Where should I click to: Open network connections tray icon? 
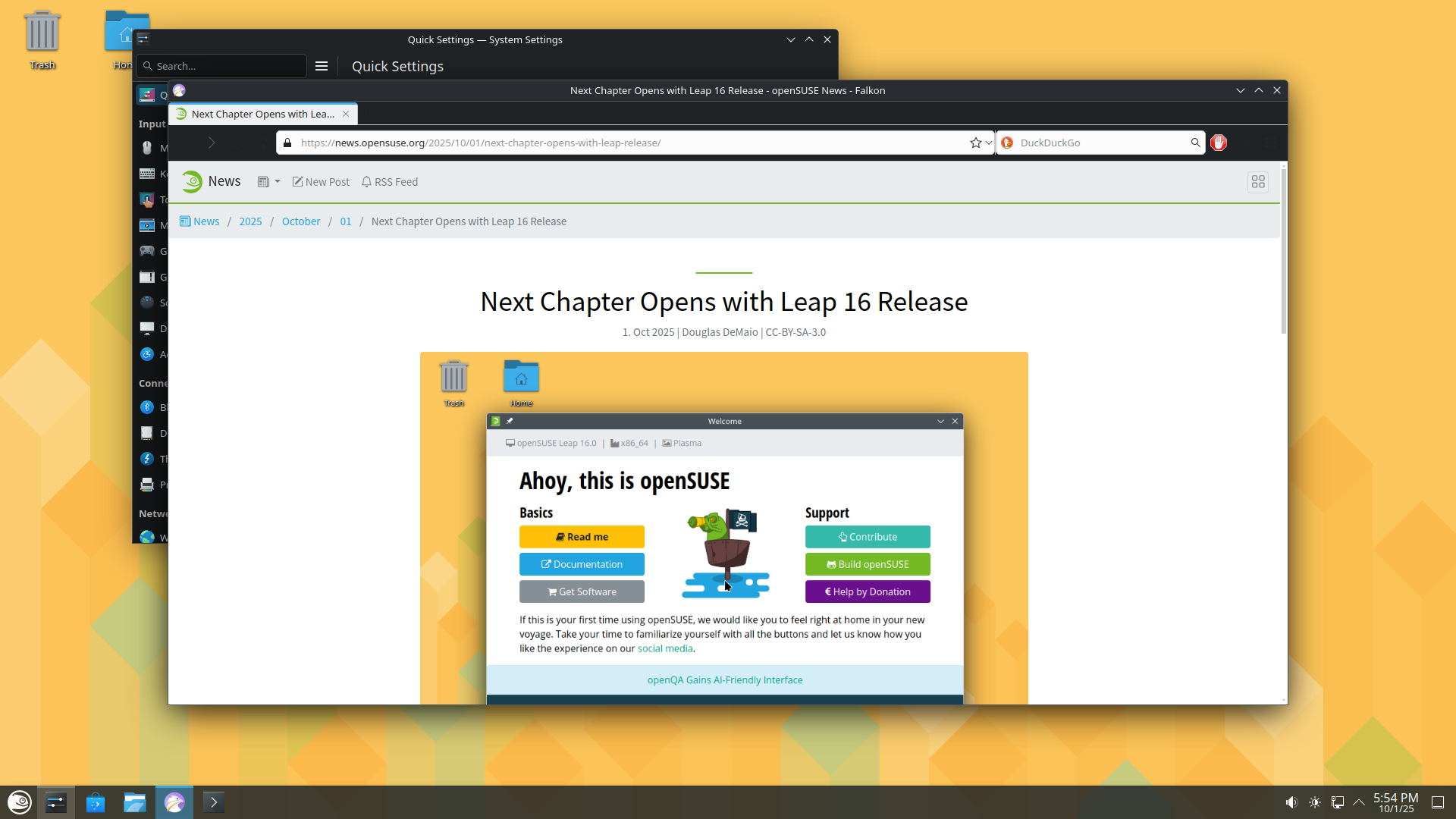click(1338, 802)
